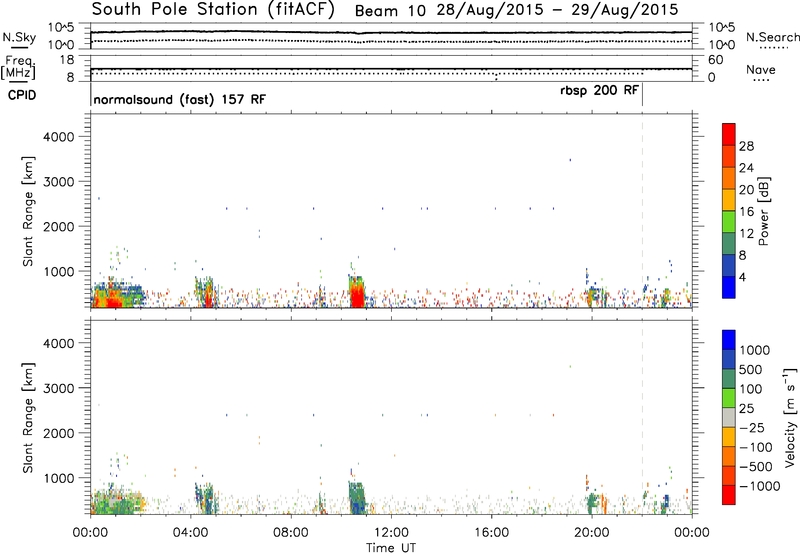Pick the red top segment of power color bar
Image resolution: width=800 pixels, height=554 pixels.
[729, 134]
